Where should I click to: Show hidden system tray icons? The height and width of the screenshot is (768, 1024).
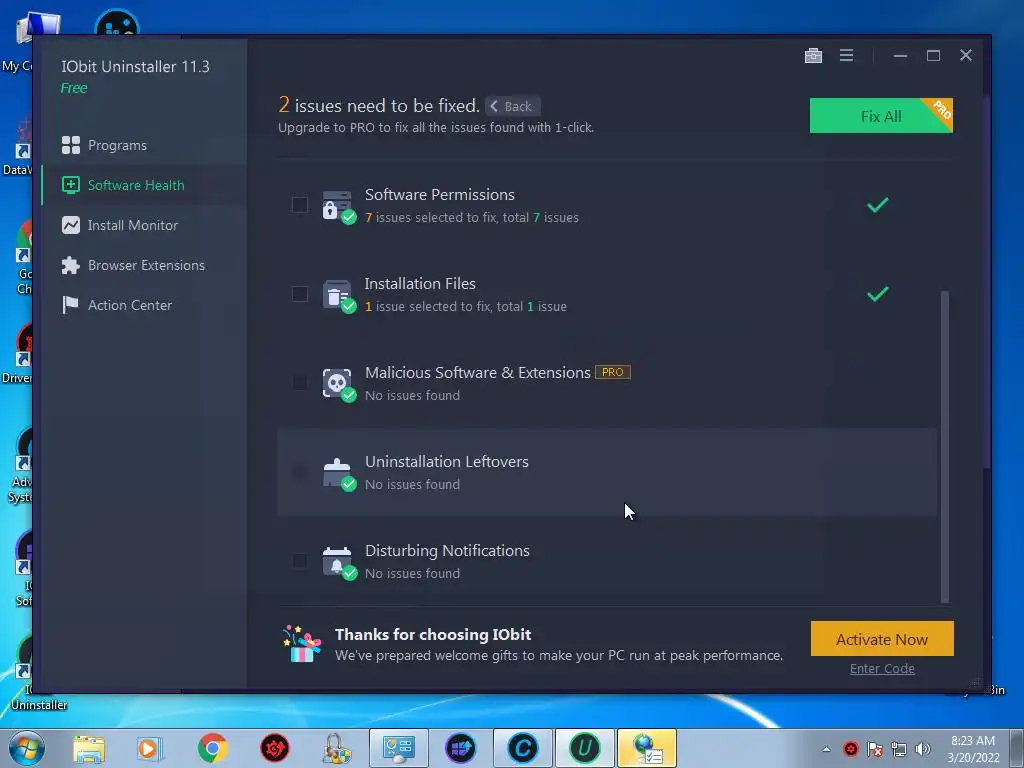pyautogui.click(x=826, y=749)
